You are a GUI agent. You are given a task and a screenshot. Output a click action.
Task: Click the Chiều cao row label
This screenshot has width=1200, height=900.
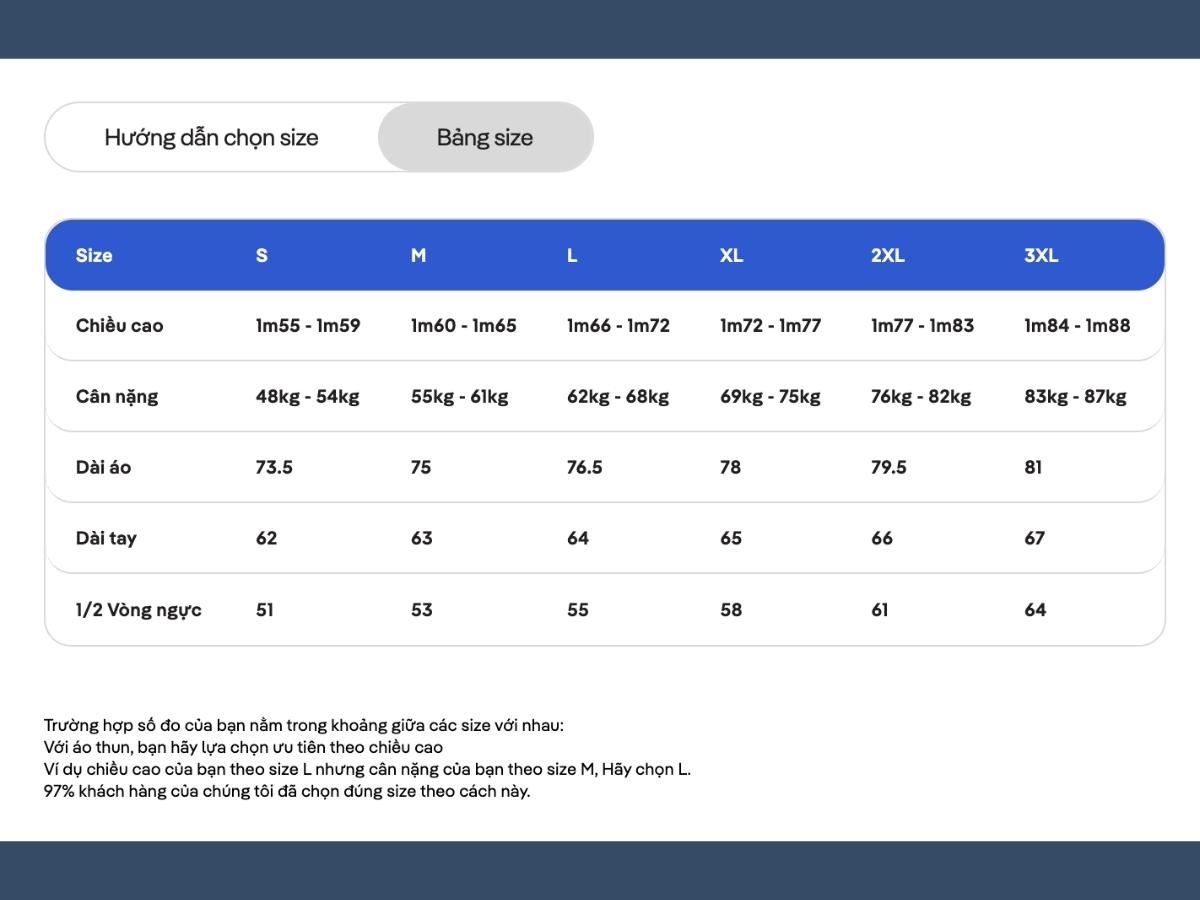pyautogui.click(x=119, y=325)
